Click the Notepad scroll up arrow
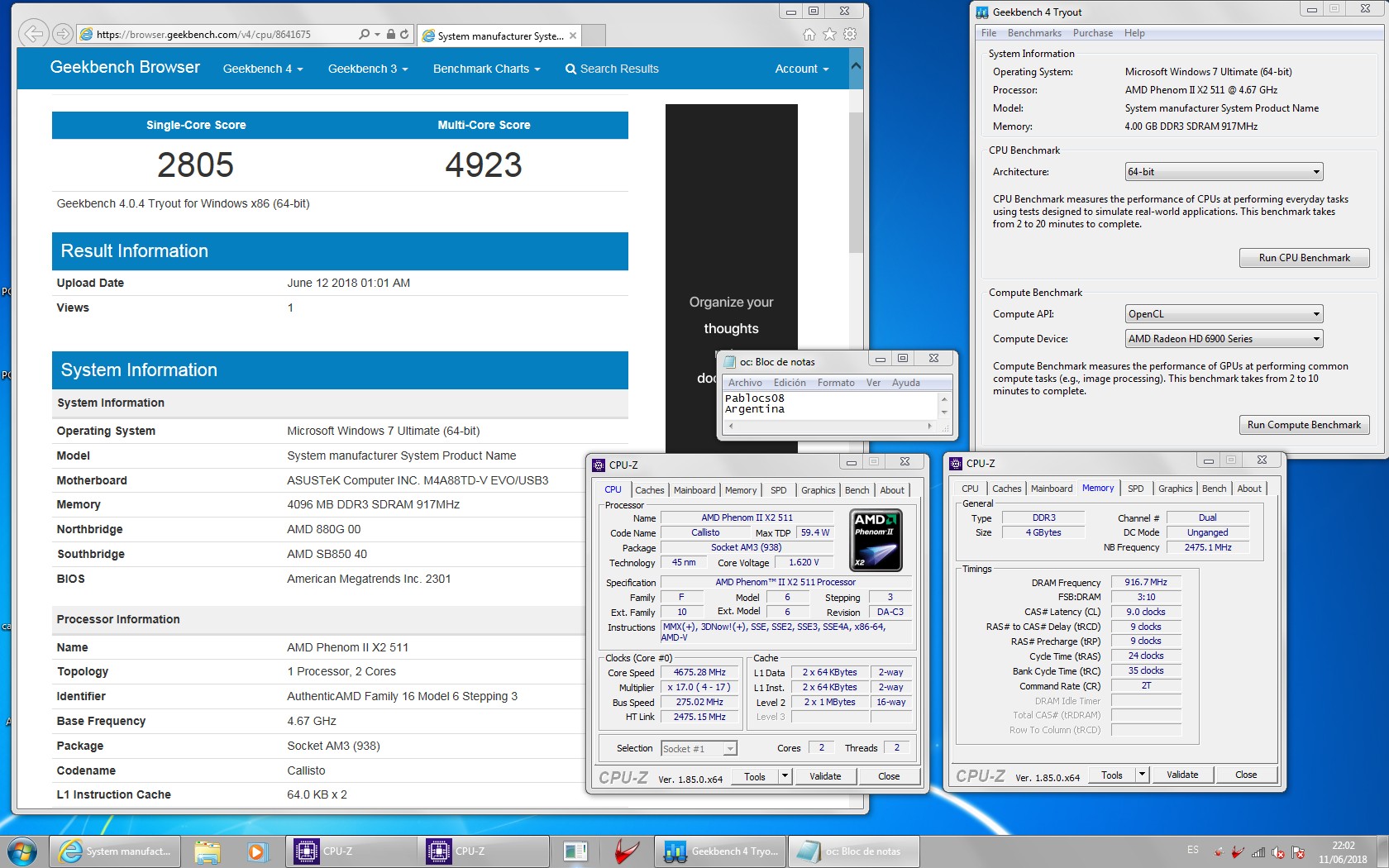Viewport: 1389px width, 868px height. point(944,399)
